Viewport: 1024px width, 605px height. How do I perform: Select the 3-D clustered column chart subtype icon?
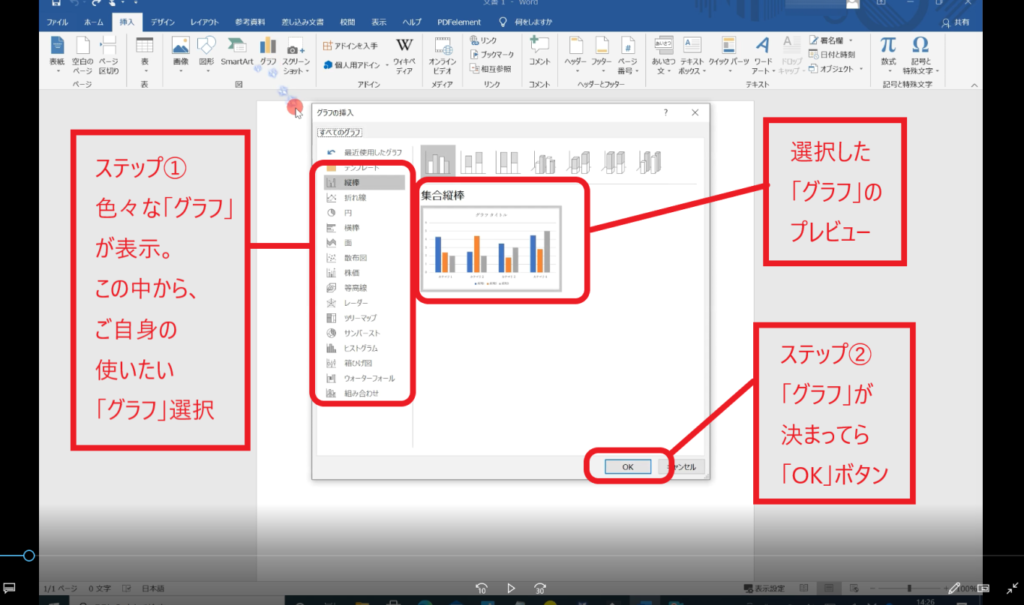coord(545,160)
